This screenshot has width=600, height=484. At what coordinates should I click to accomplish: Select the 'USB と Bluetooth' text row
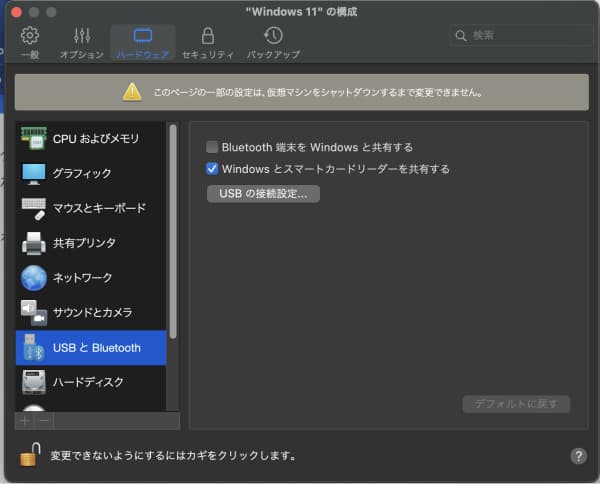tap(91, 347)
